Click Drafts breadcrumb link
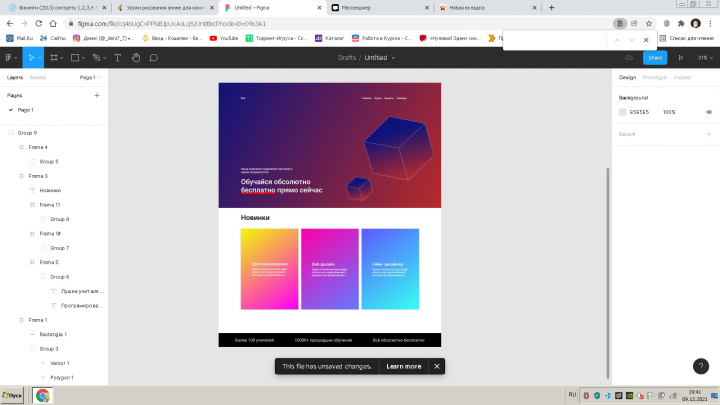720x405 pixels. click(347, 58)
